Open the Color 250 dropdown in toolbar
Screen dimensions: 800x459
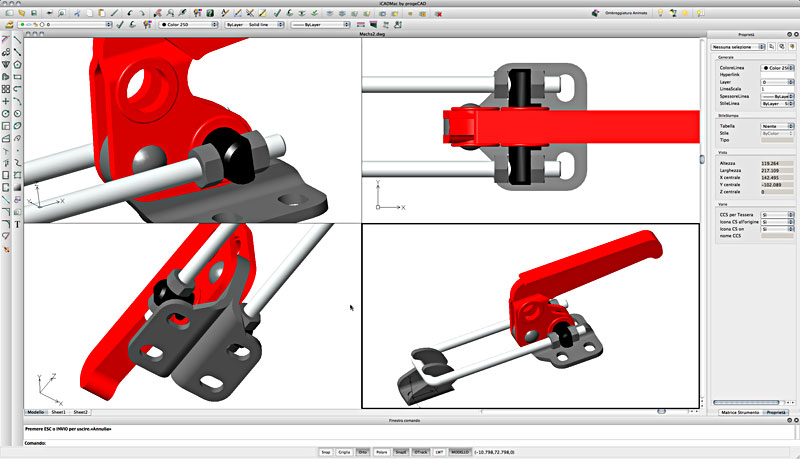[188, 24]
